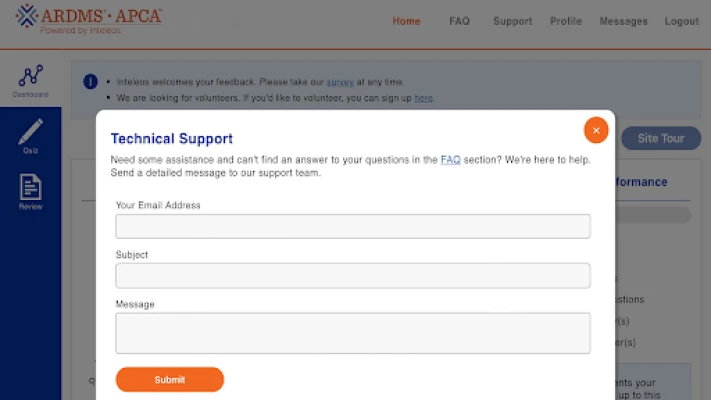Open the Review document icon
Viewport: 711px width, 400px height.
30,191
